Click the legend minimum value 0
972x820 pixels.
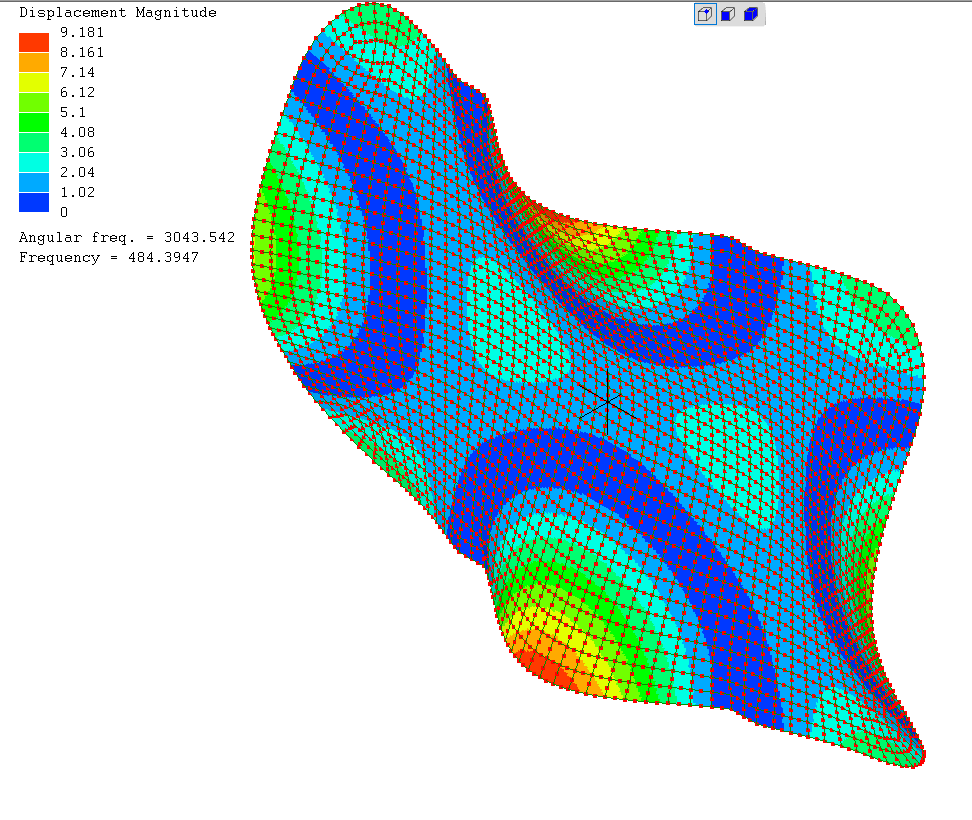point(64,212)
